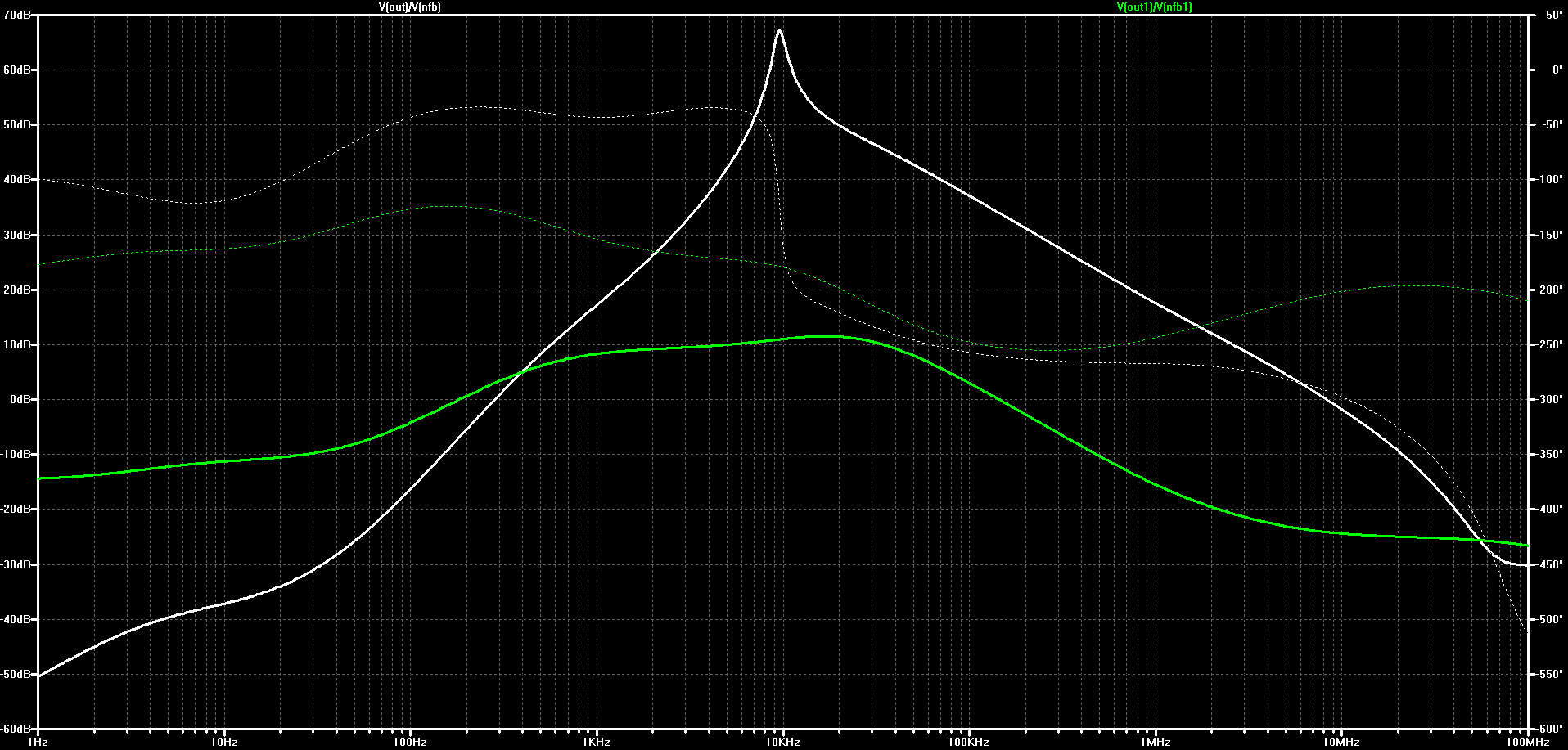Click the "1MHz" frequency axis label
The height and width of the screenshot is (750, 1568).
[1155, 742]
